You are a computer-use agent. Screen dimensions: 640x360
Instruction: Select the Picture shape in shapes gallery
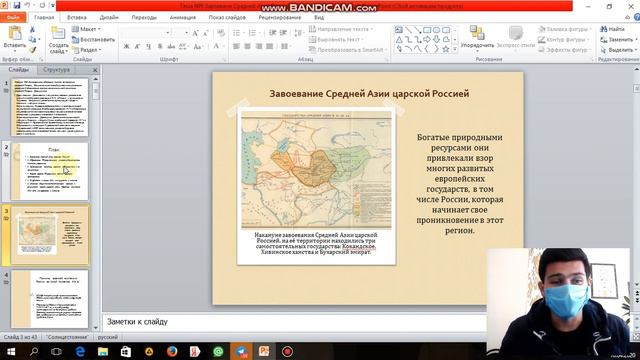tap(399, 30)
